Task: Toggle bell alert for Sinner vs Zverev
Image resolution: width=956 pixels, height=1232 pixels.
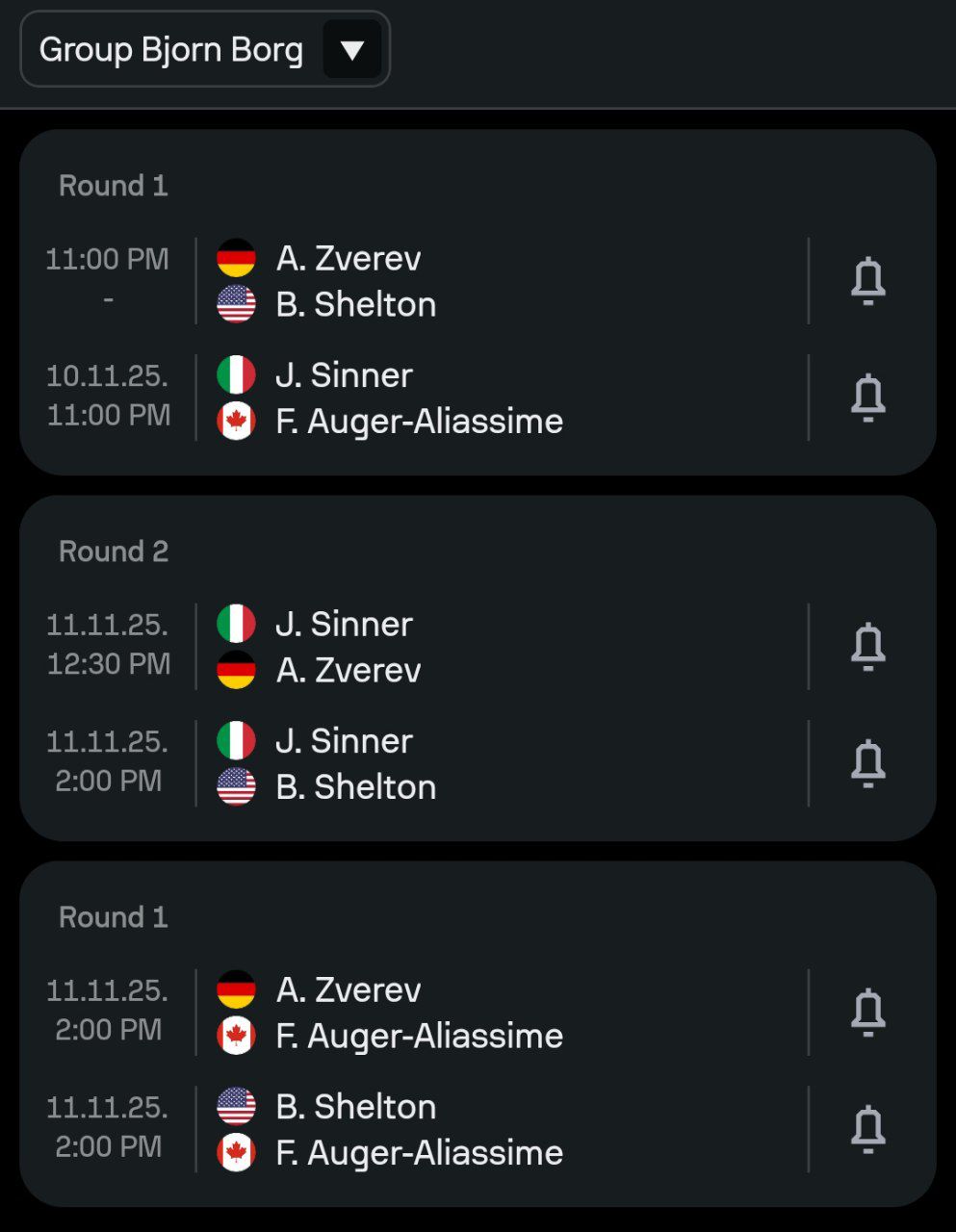Action: point(868,646)
